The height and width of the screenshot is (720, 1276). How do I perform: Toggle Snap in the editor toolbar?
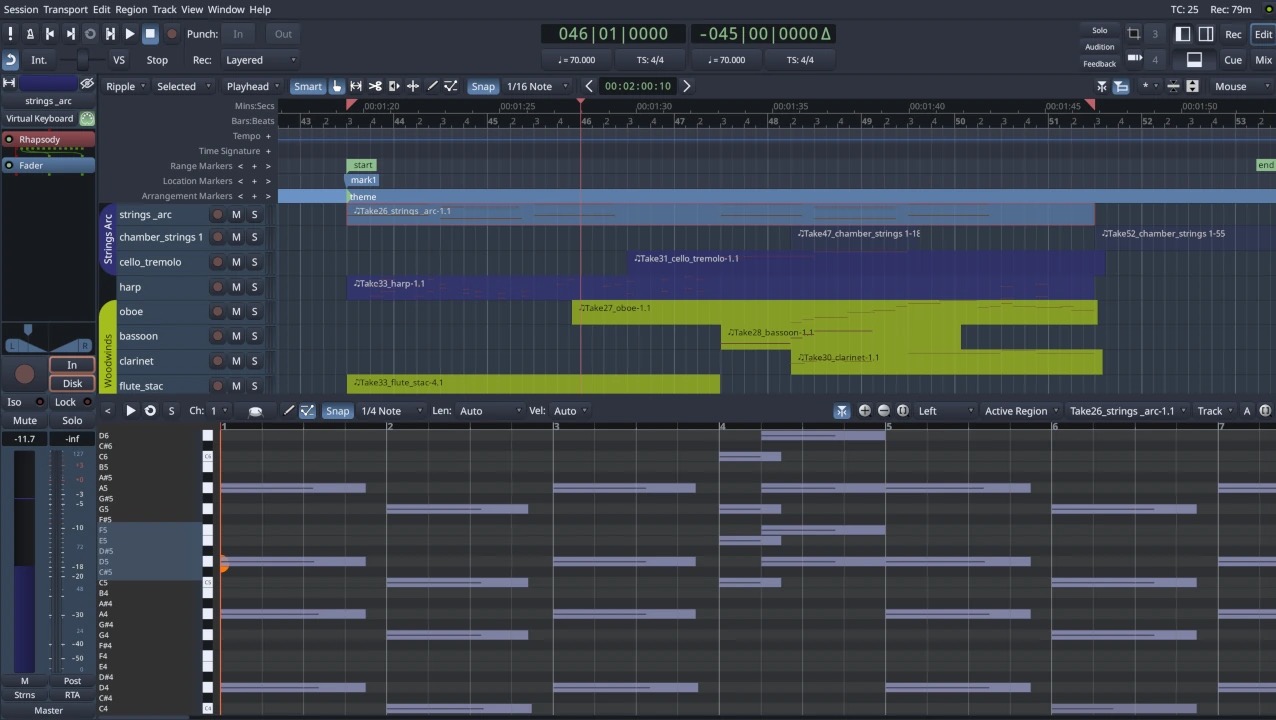[483, 86]
